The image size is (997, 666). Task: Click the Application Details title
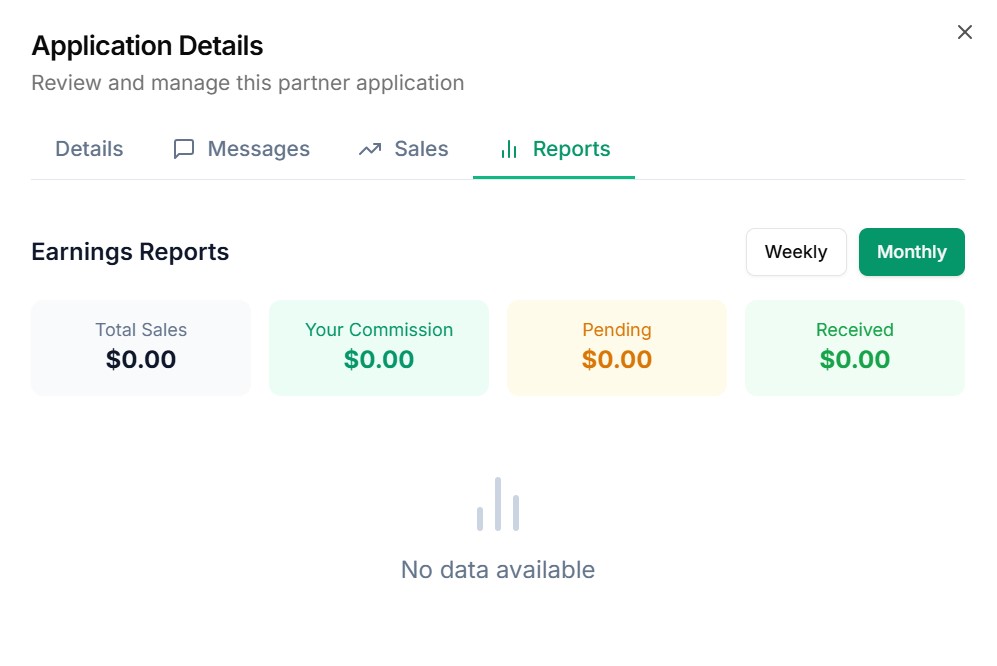click(147, 46)
